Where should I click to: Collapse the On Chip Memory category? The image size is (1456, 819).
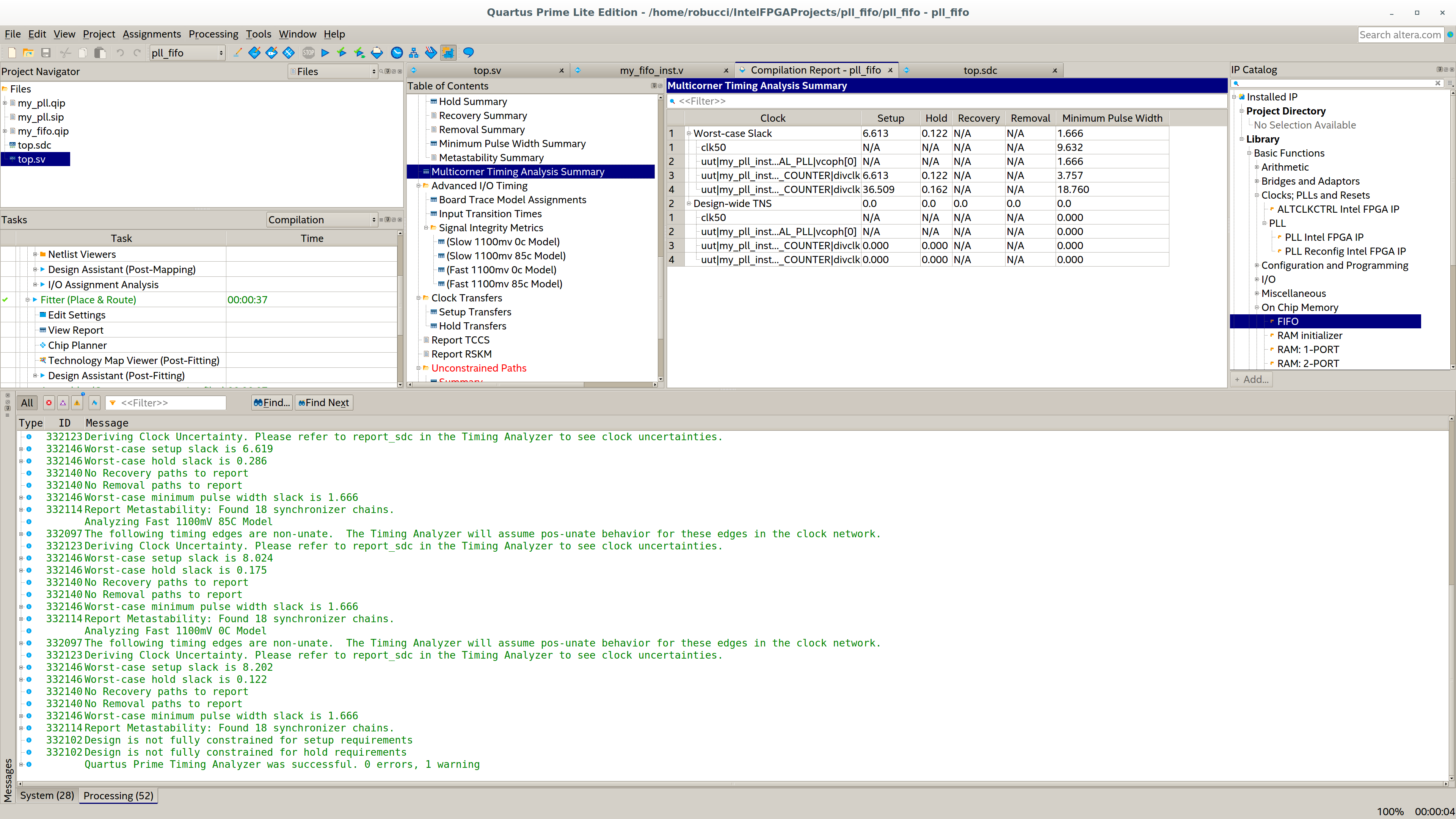tap(1257, 308)
